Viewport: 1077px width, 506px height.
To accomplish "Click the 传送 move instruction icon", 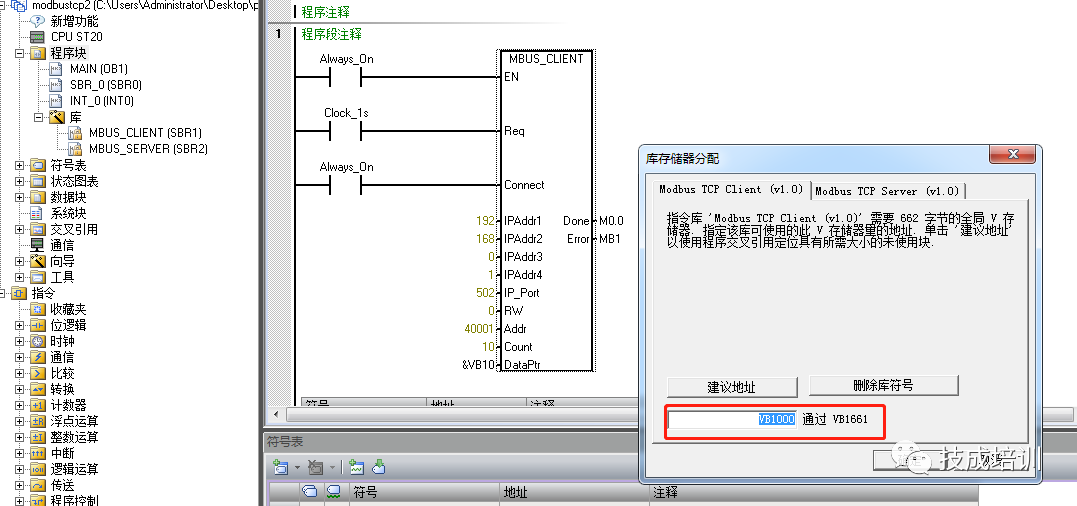I will [37, 485].
